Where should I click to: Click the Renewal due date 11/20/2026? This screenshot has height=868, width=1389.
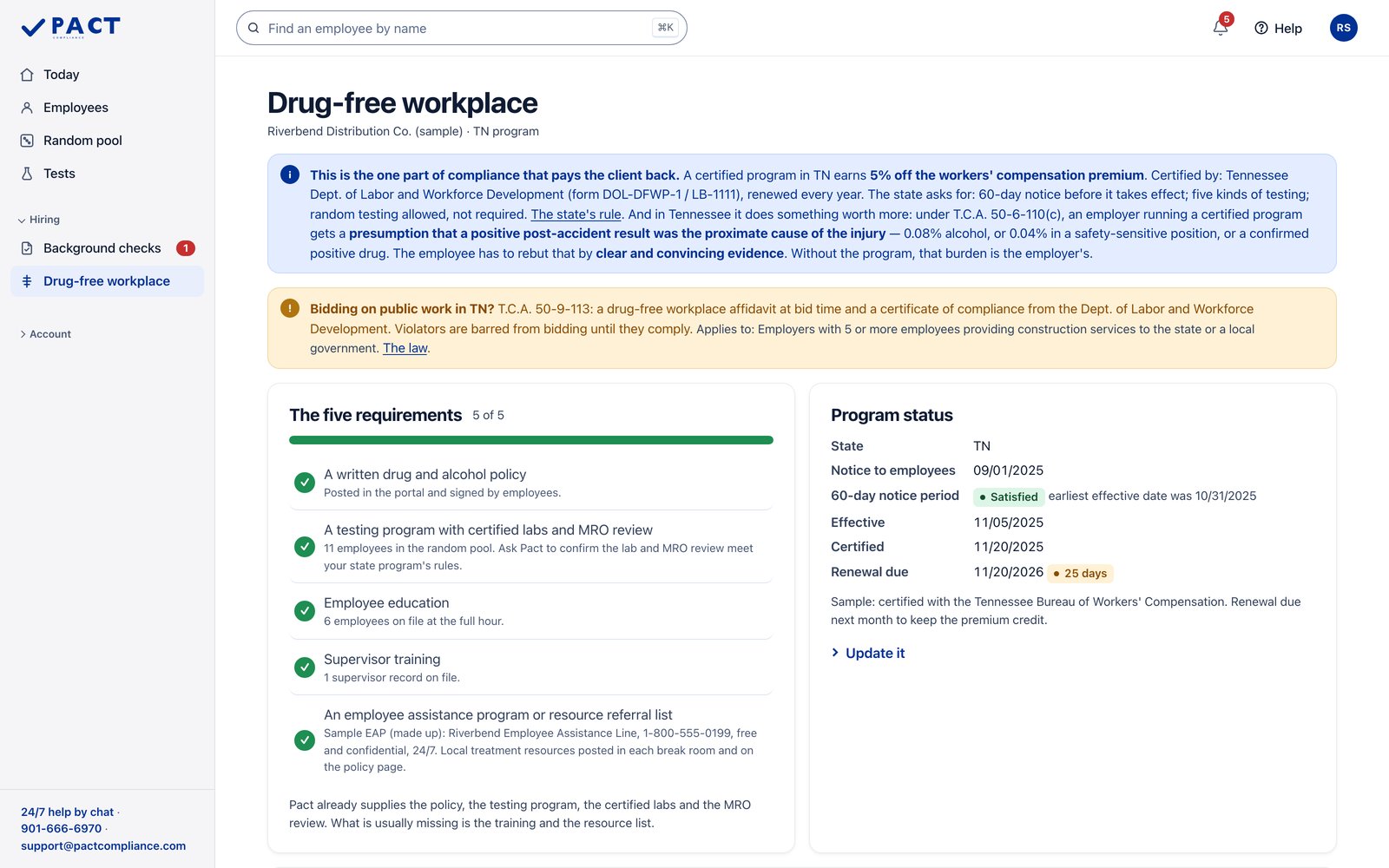1008,572
